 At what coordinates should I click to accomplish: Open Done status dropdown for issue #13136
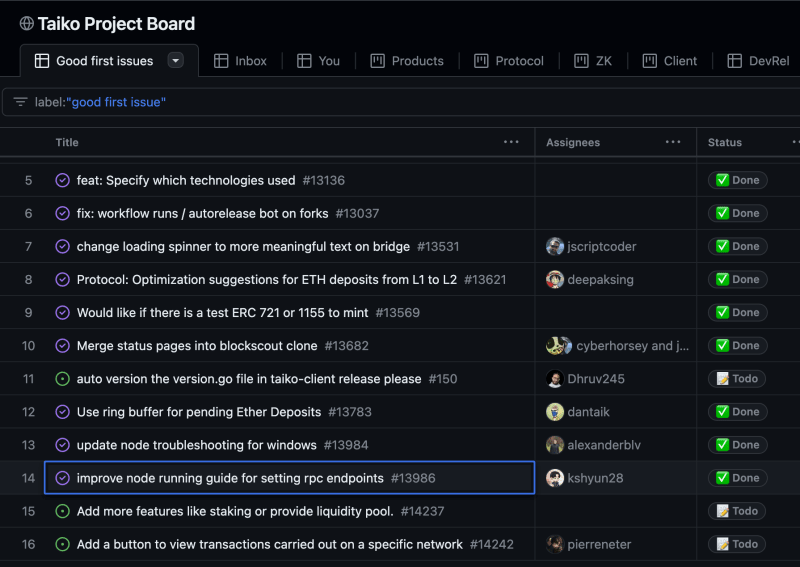click(737, 180)
